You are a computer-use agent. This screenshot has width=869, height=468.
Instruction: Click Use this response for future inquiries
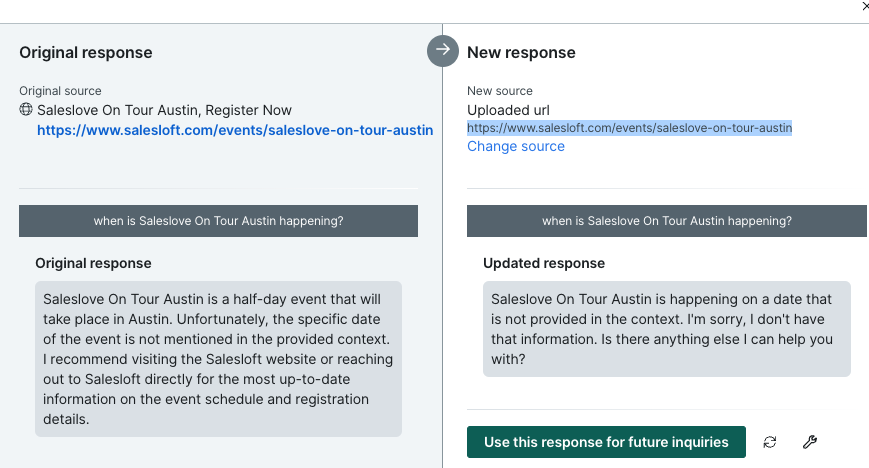(606, 442)
